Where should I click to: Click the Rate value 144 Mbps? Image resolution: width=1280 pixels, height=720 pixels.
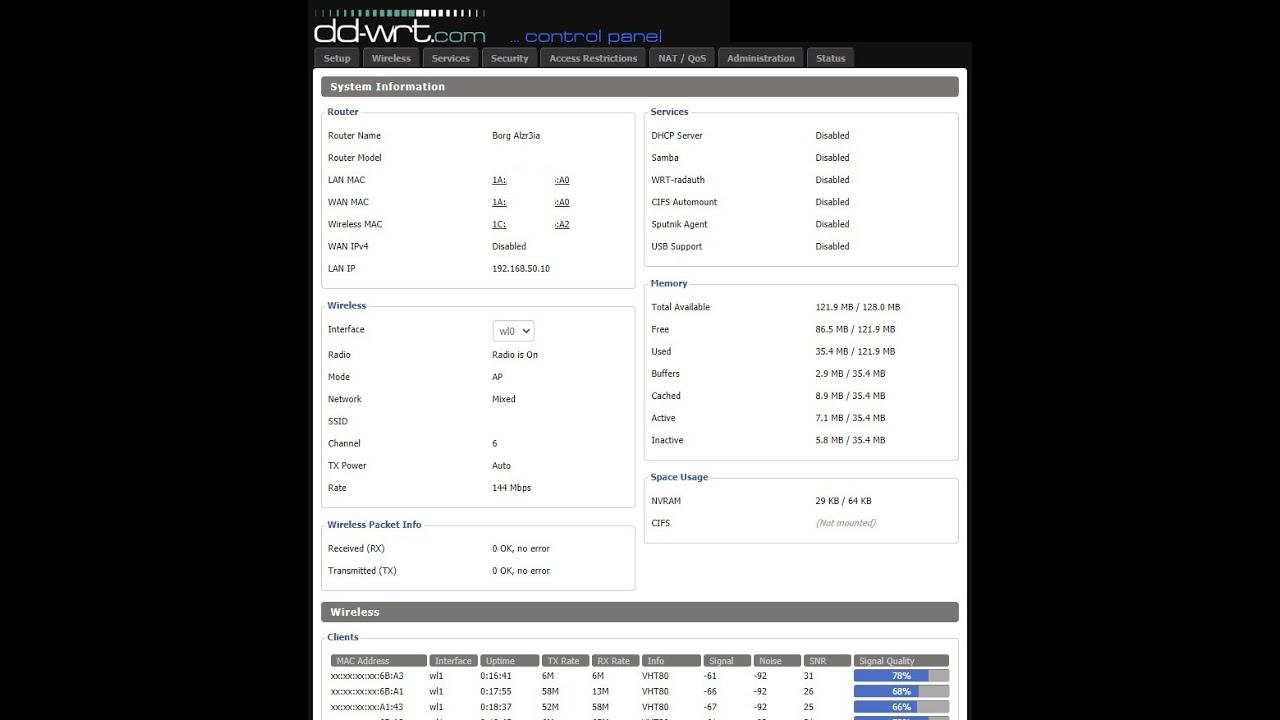click(511, 488)
